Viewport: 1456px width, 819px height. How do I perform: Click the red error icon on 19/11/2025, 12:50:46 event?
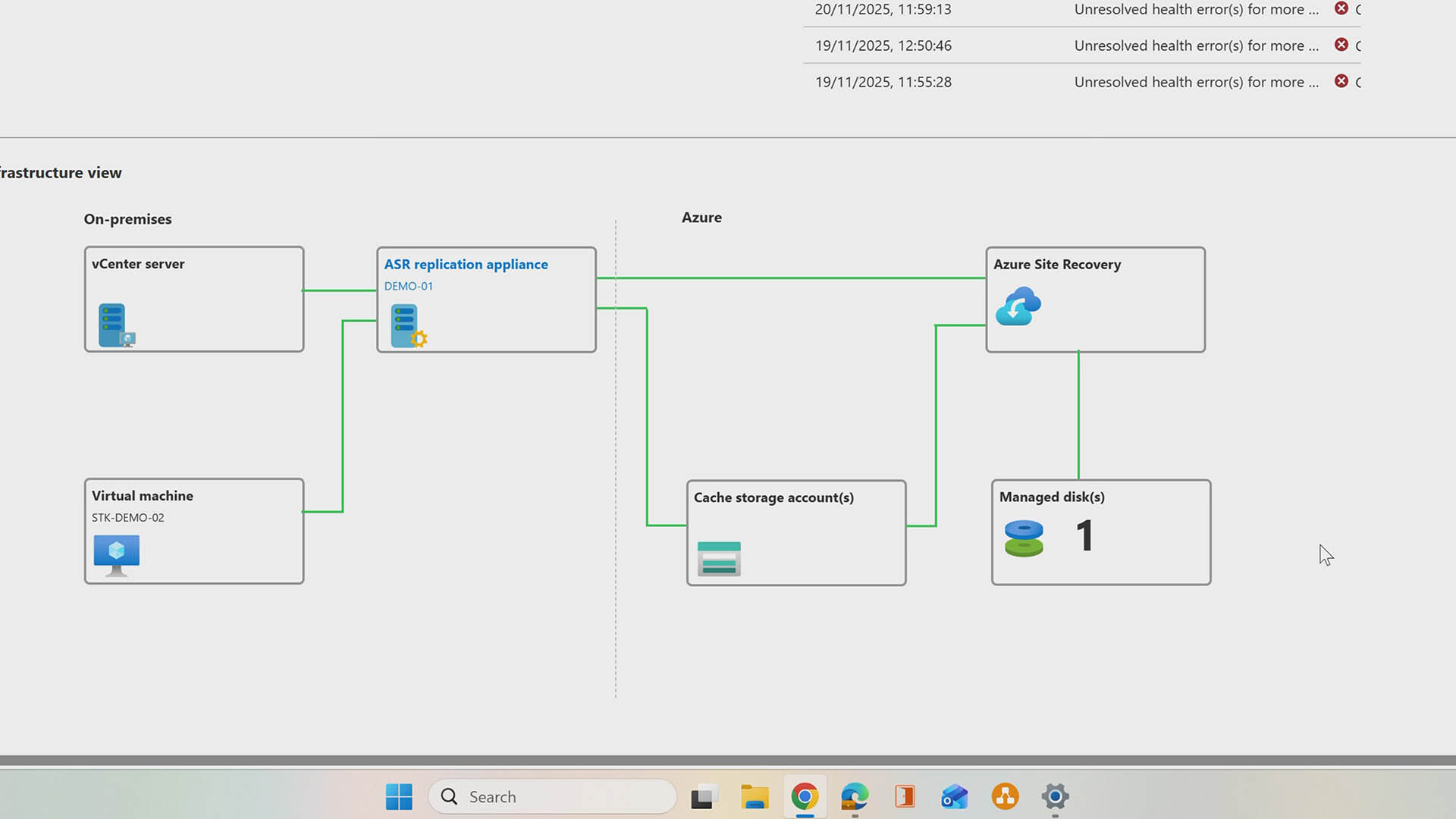pyautogui.click(x=1341, y=45)
